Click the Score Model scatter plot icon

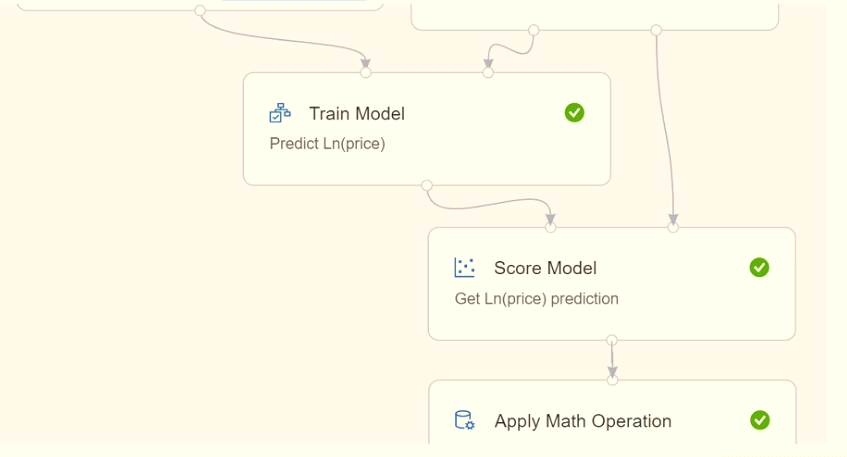coord(465,268)
